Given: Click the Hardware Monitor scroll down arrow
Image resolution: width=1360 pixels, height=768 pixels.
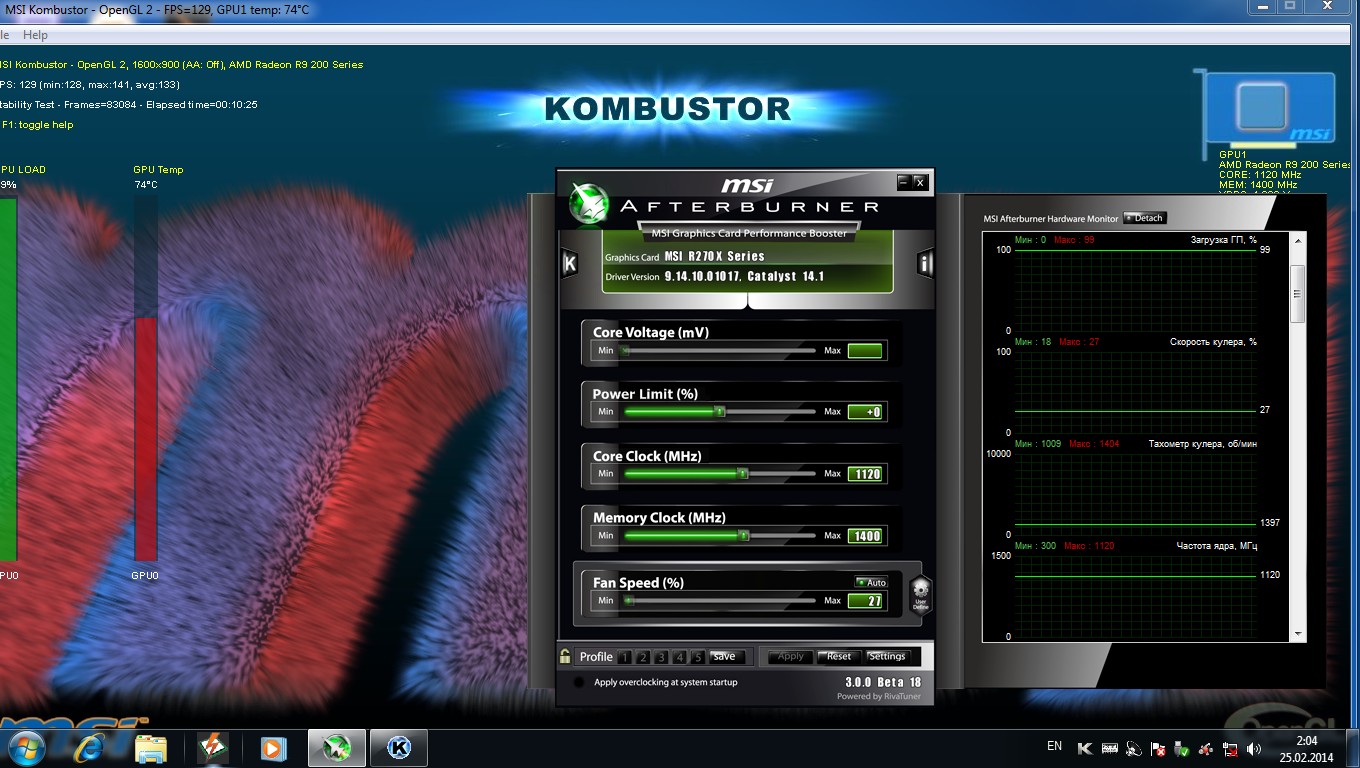Looking at the screenshot, I should (x=1298, y=634).
